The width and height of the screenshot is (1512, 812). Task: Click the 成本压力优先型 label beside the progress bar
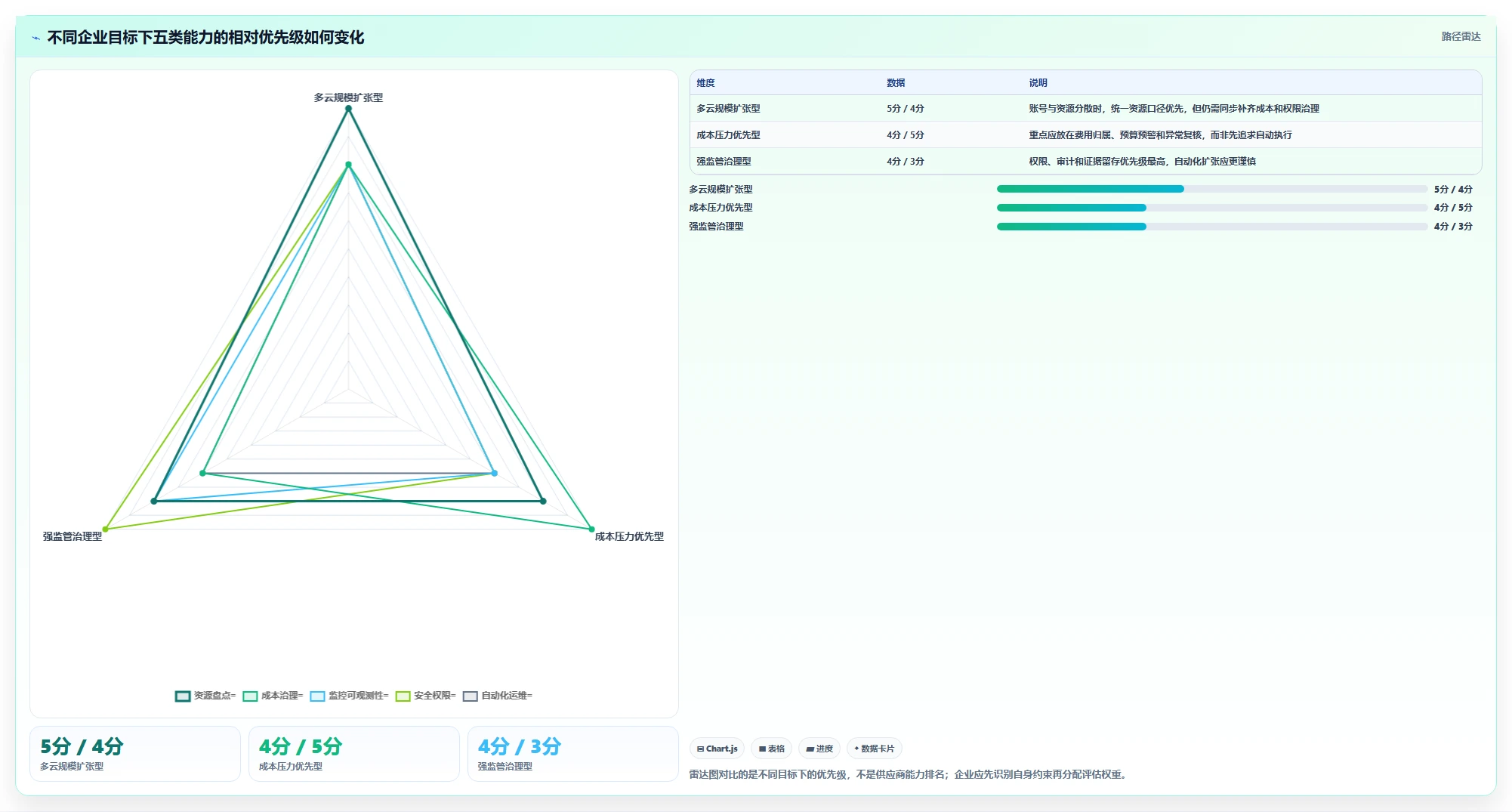click(721, 208)
